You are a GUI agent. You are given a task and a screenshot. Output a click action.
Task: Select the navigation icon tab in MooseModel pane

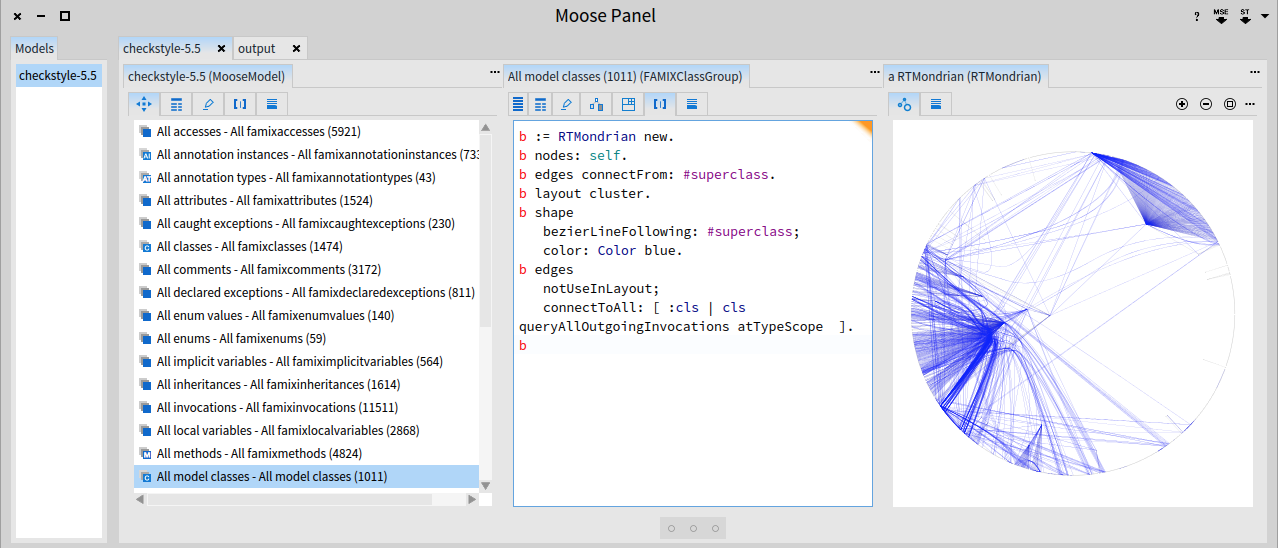(144, 104)
